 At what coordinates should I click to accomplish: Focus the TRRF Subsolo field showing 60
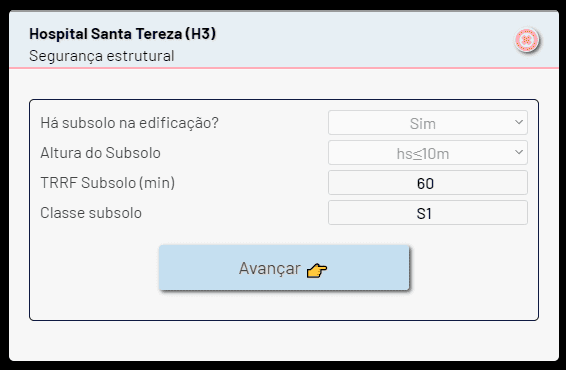click(x=428, y=183)
